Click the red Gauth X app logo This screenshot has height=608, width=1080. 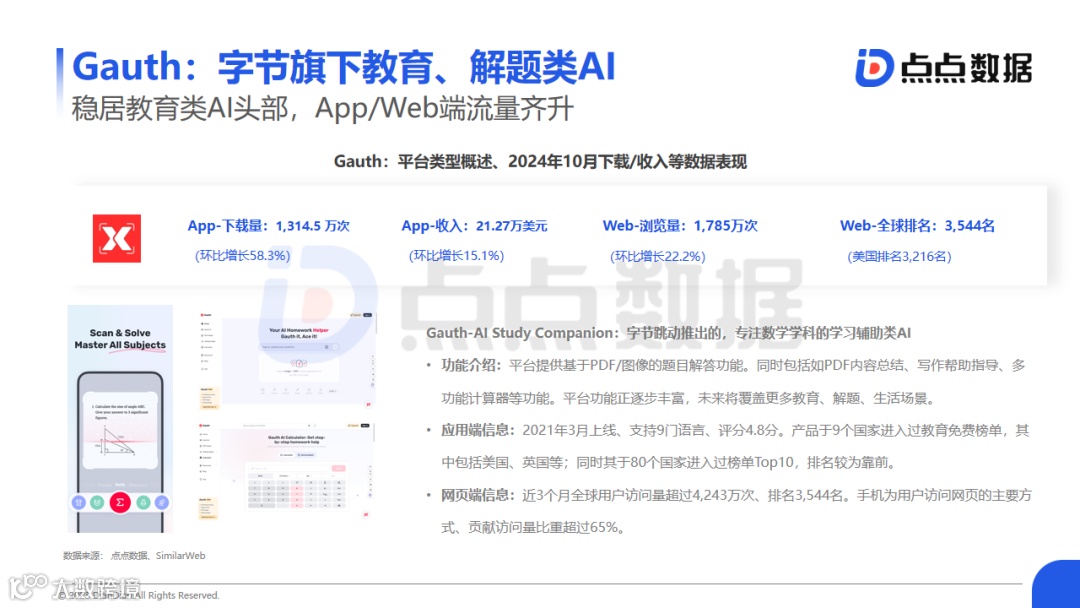click(117, 238)
